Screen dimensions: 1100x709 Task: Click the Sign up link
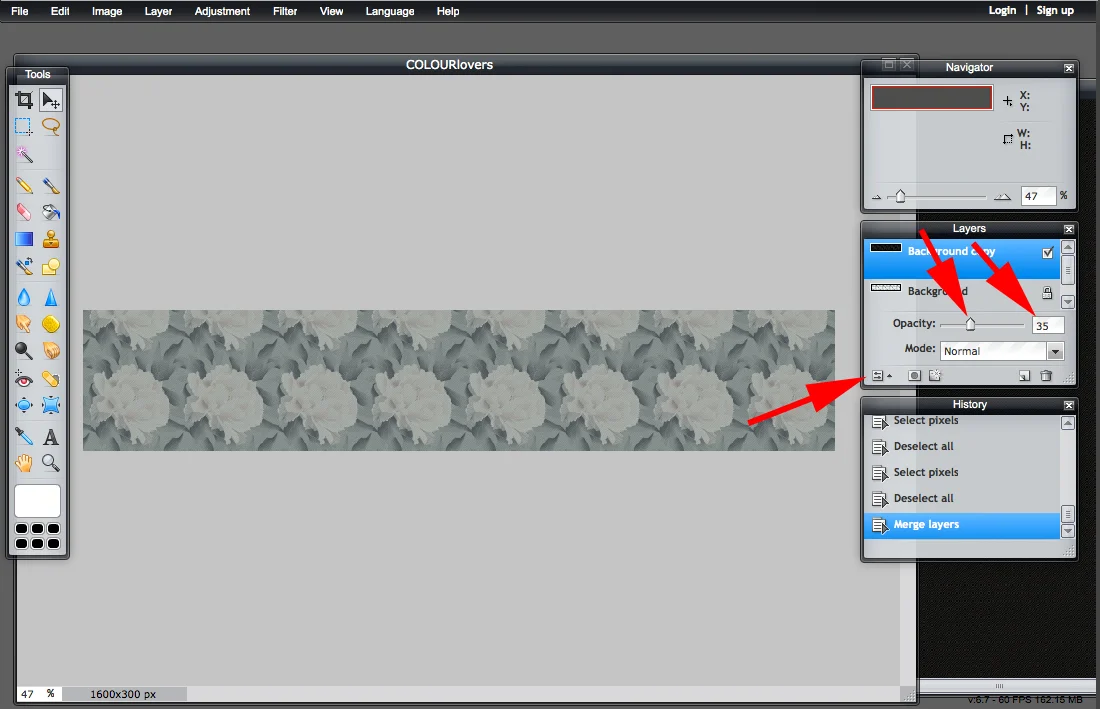coord(1055,11)
